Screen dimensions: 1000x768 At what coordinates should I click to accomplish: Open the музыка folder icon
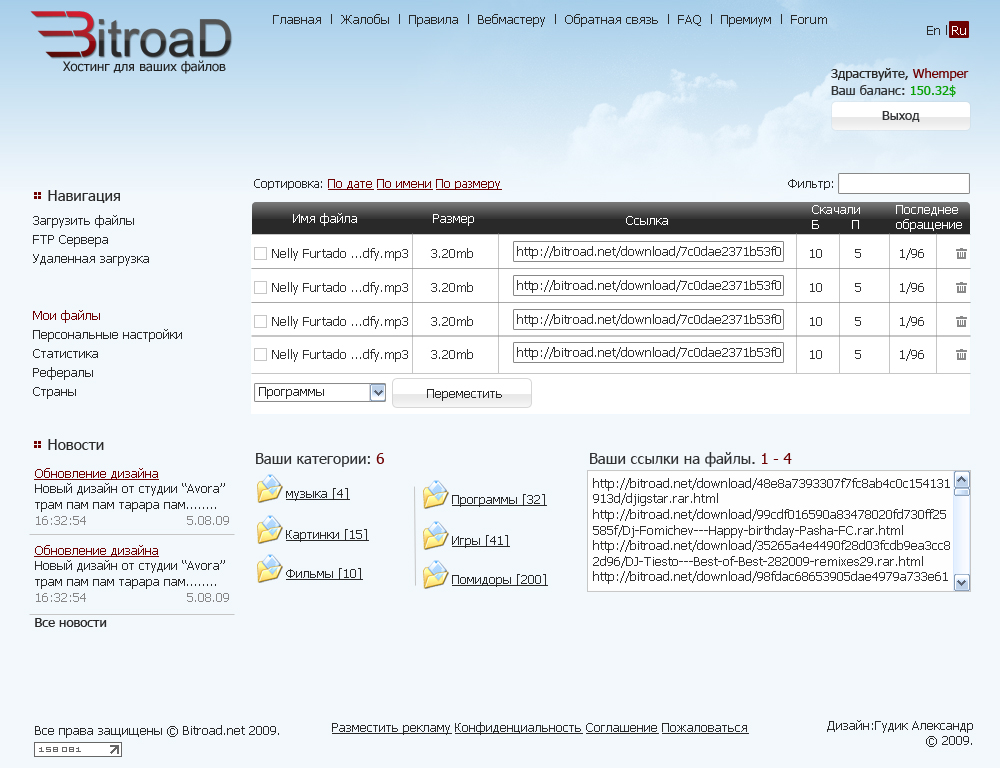pyautogui.click(x=269, y=489)
